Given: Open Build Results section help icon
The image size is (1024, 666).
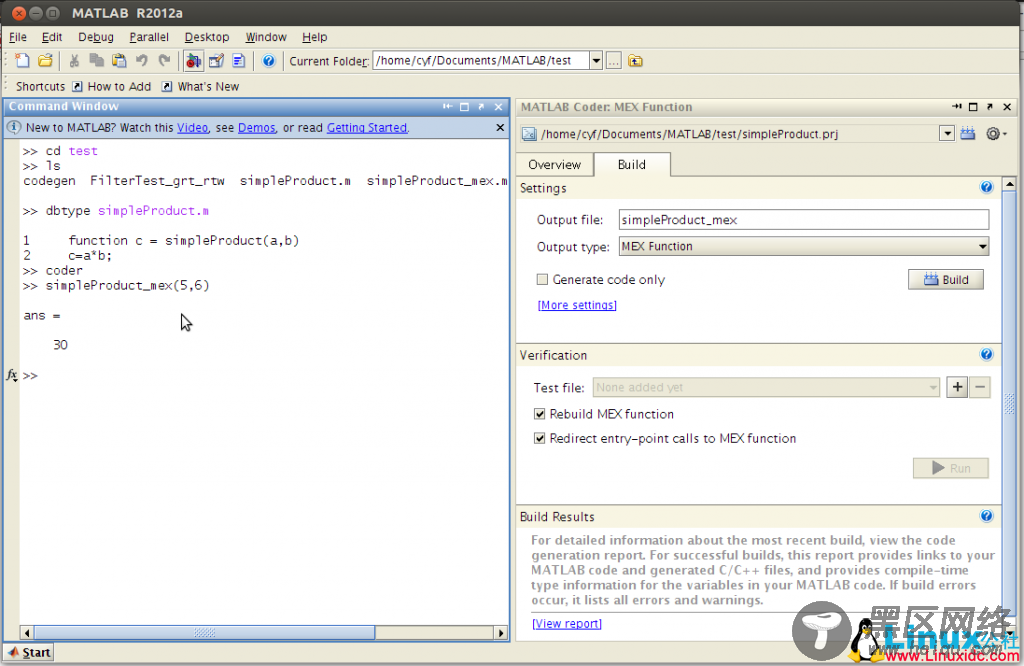Looking at the screenshot, I should [x=986, y=516].
